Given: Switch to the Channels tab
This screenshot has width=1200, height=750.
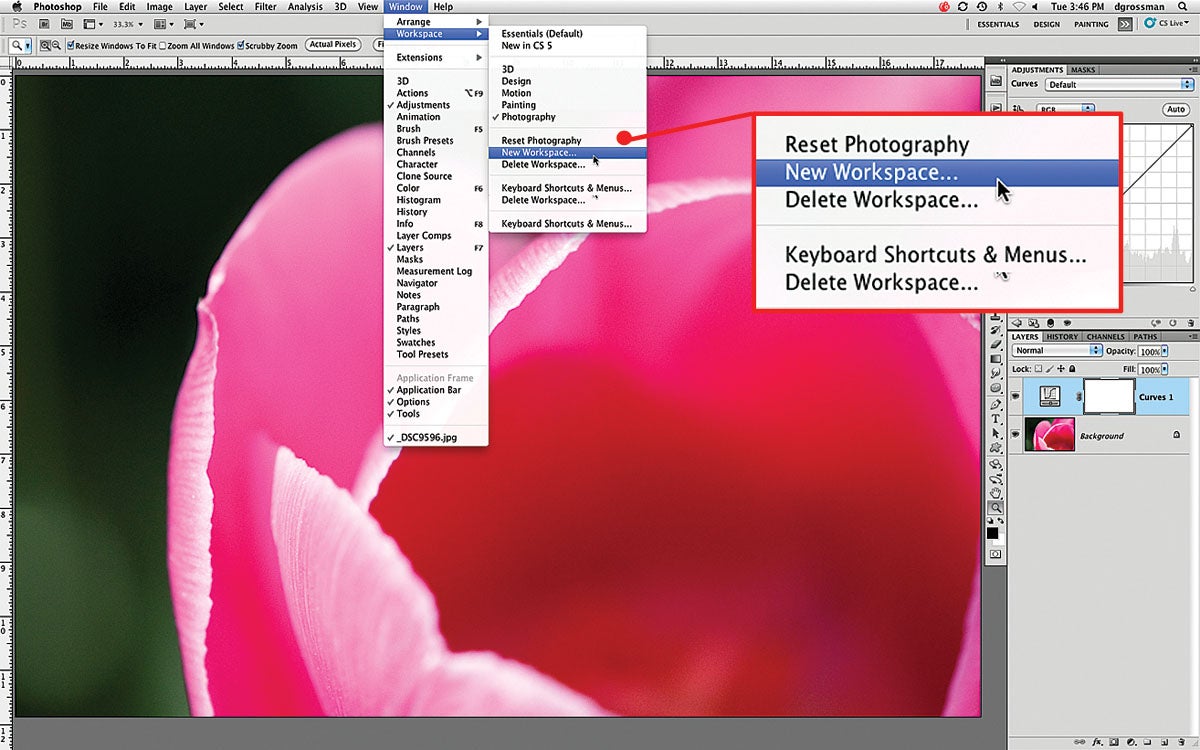Looking at the screenshot, I should pos(1105,337).
